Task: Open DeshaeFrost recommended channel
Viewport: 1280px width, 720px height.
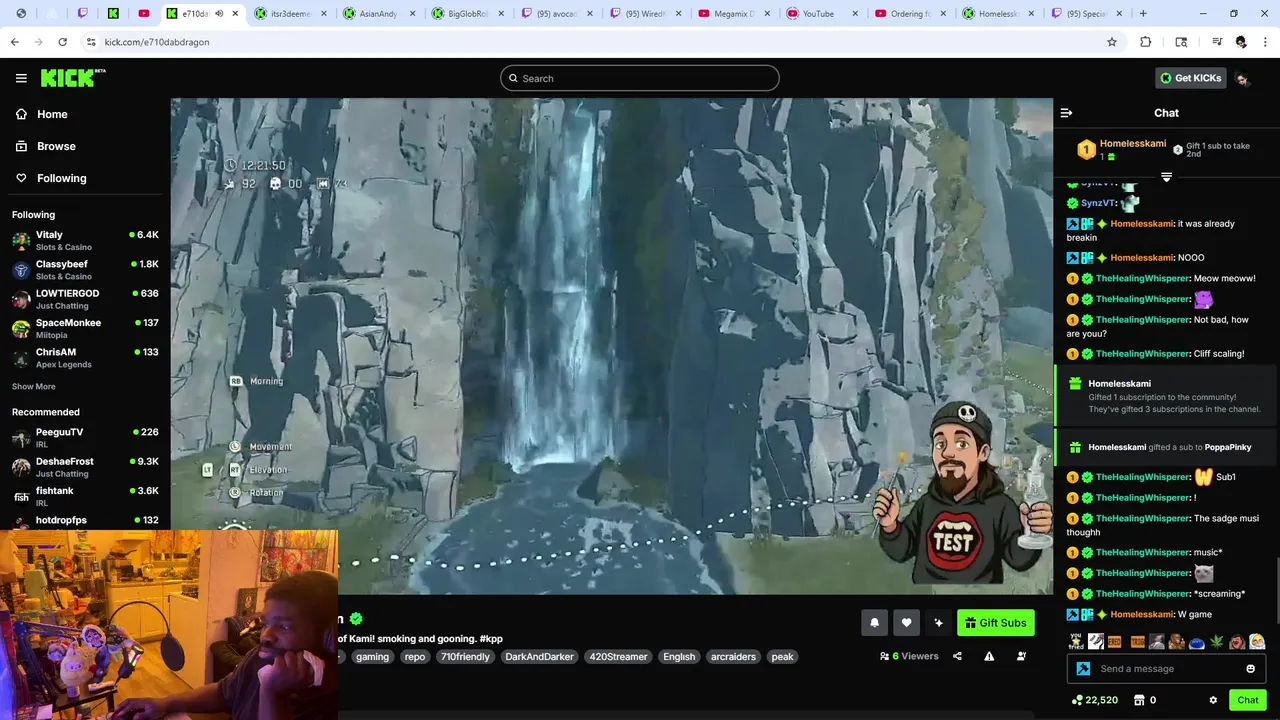Action: (85, 467)
